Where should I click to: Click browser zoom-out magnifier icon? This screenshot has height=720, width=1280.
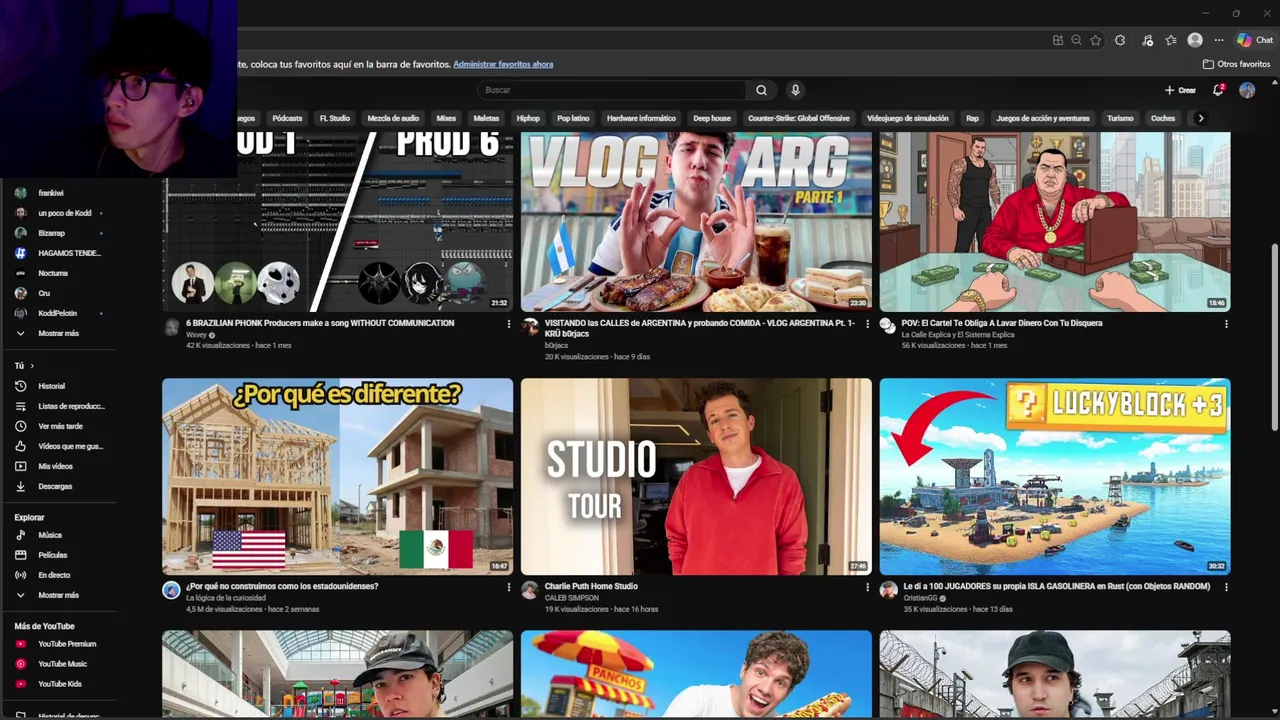point(1076,40)
